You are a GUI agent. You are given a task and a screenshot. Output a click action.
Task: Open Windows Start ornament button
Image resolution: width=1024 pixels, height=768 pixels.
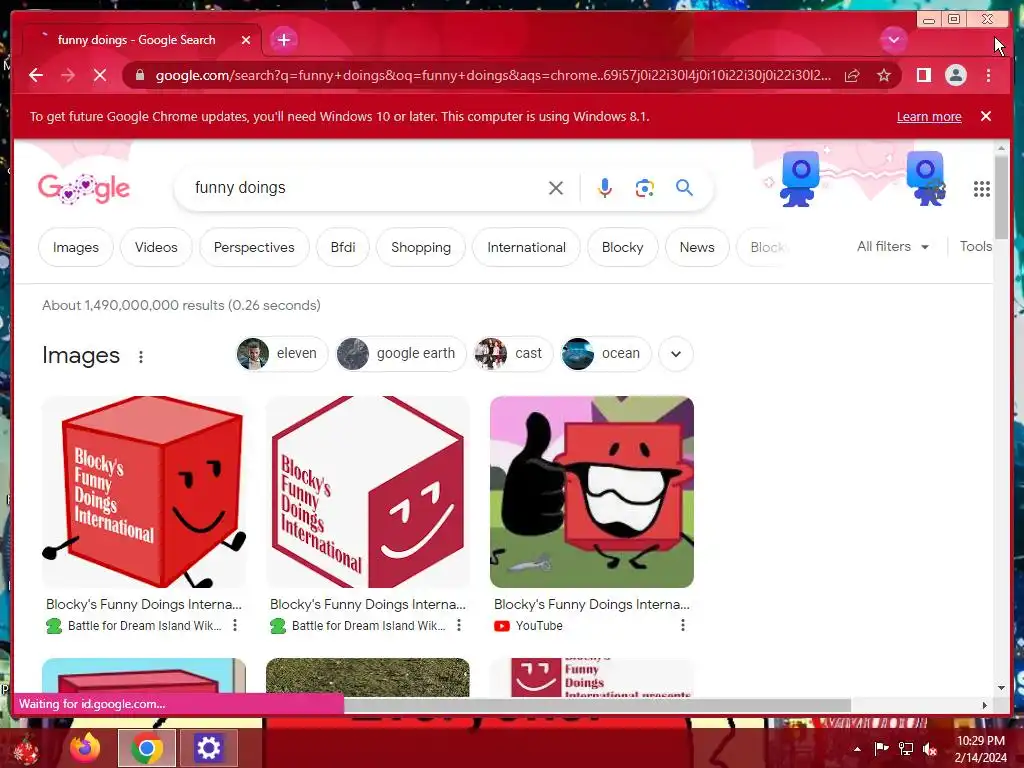26,749
